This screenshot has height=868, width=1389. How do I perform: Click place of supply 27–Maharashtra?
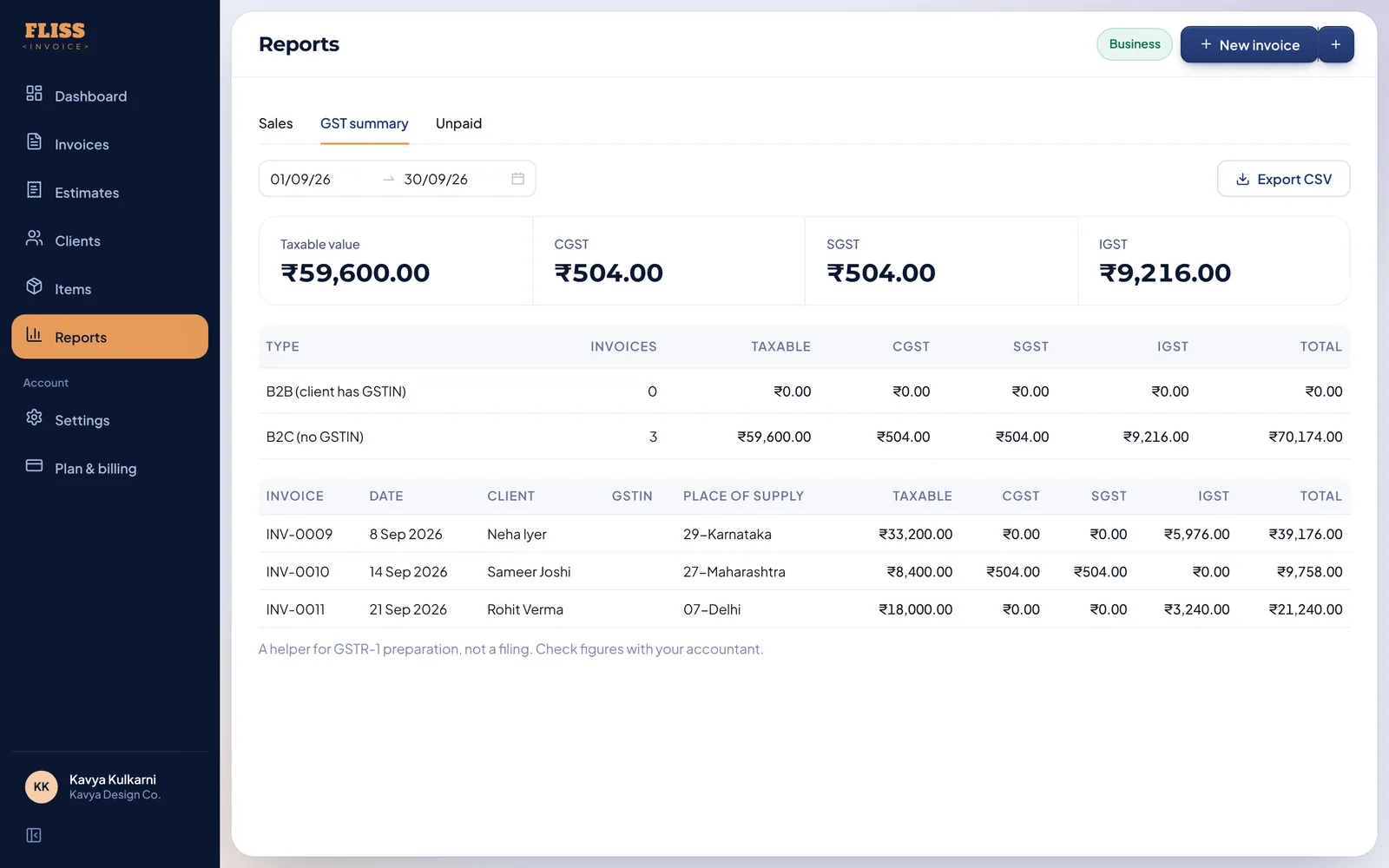click(x=734, y=572)
